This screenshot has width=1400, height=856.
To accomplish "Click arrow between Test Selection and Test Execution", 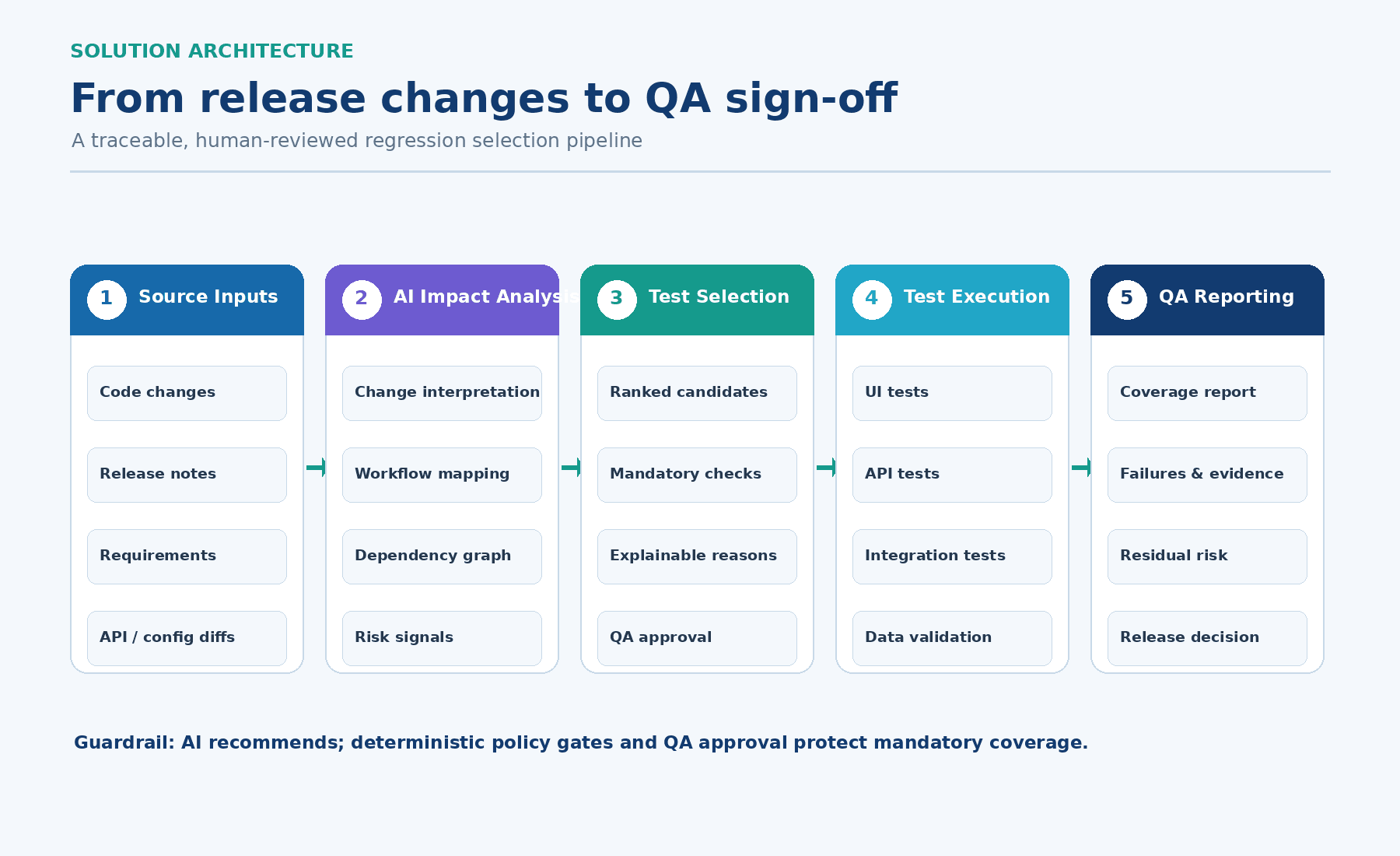I will [x=826, y=467].
